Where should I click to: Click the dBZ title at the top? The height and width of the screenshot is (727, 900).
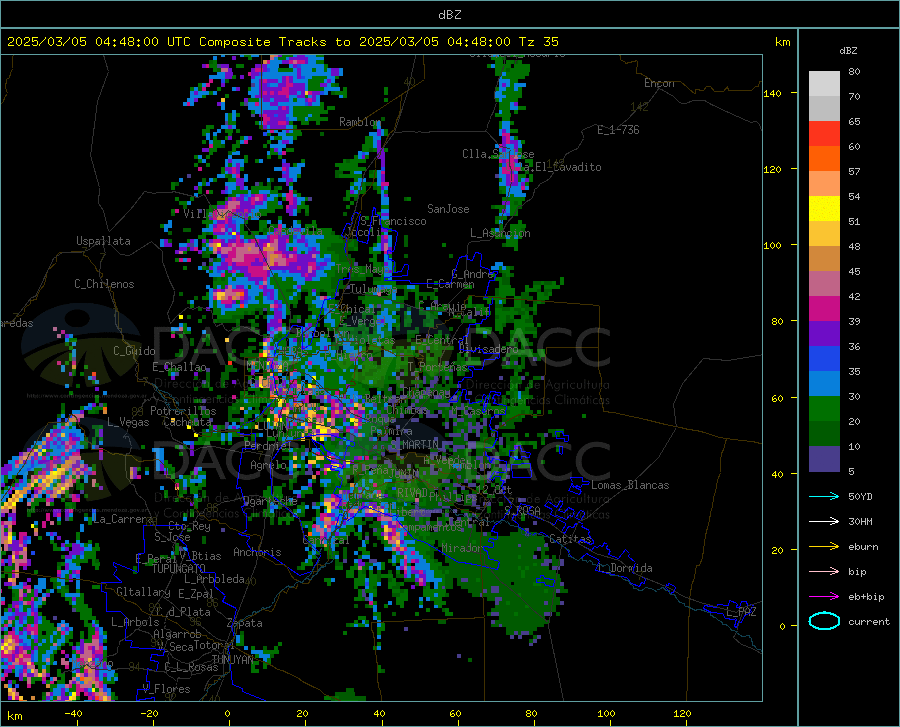pyautogui.click(x=449, y=15)
